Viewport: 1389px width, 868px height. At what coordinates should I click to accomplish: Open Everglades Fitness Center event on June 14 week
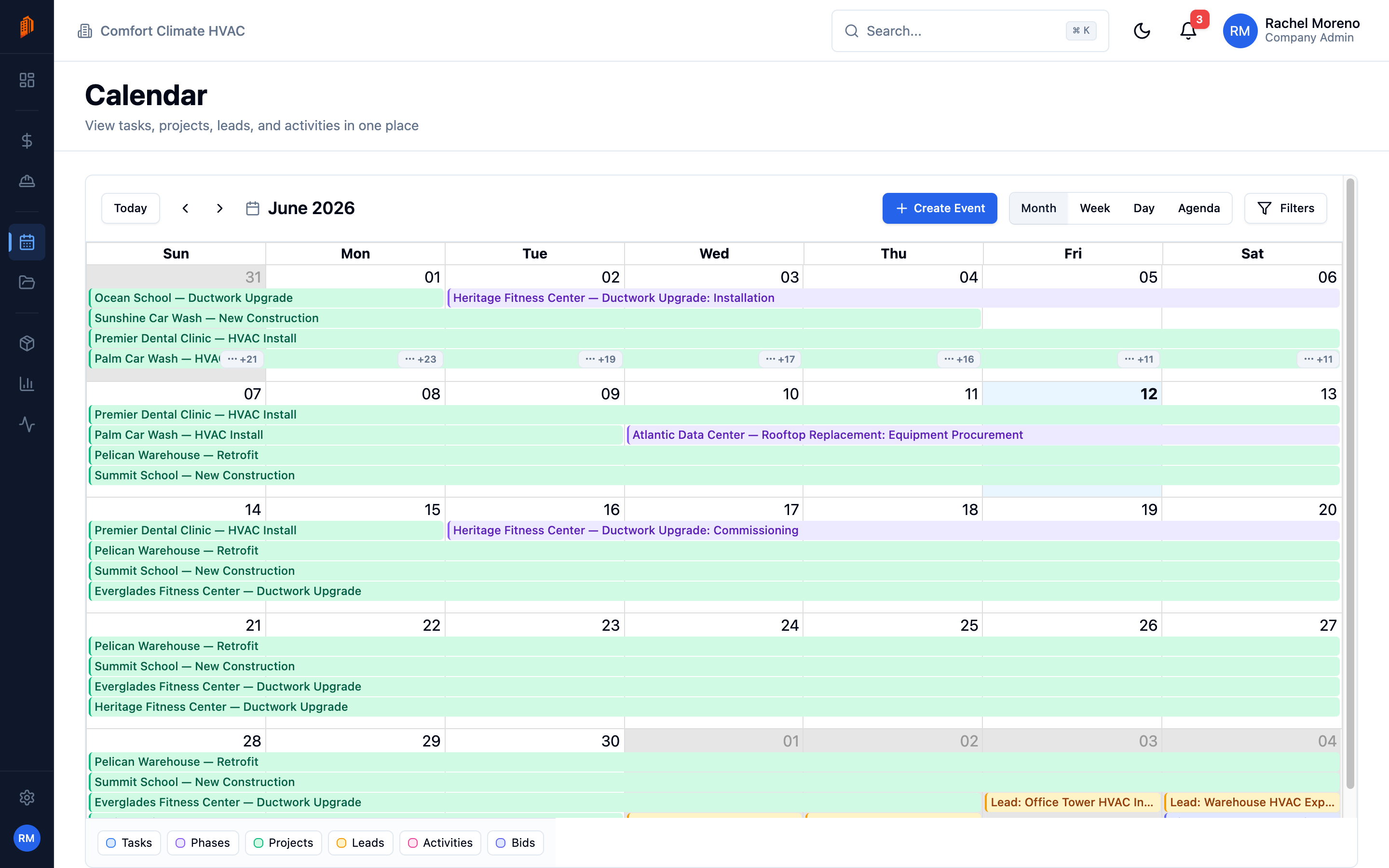(x=714, y=591)
